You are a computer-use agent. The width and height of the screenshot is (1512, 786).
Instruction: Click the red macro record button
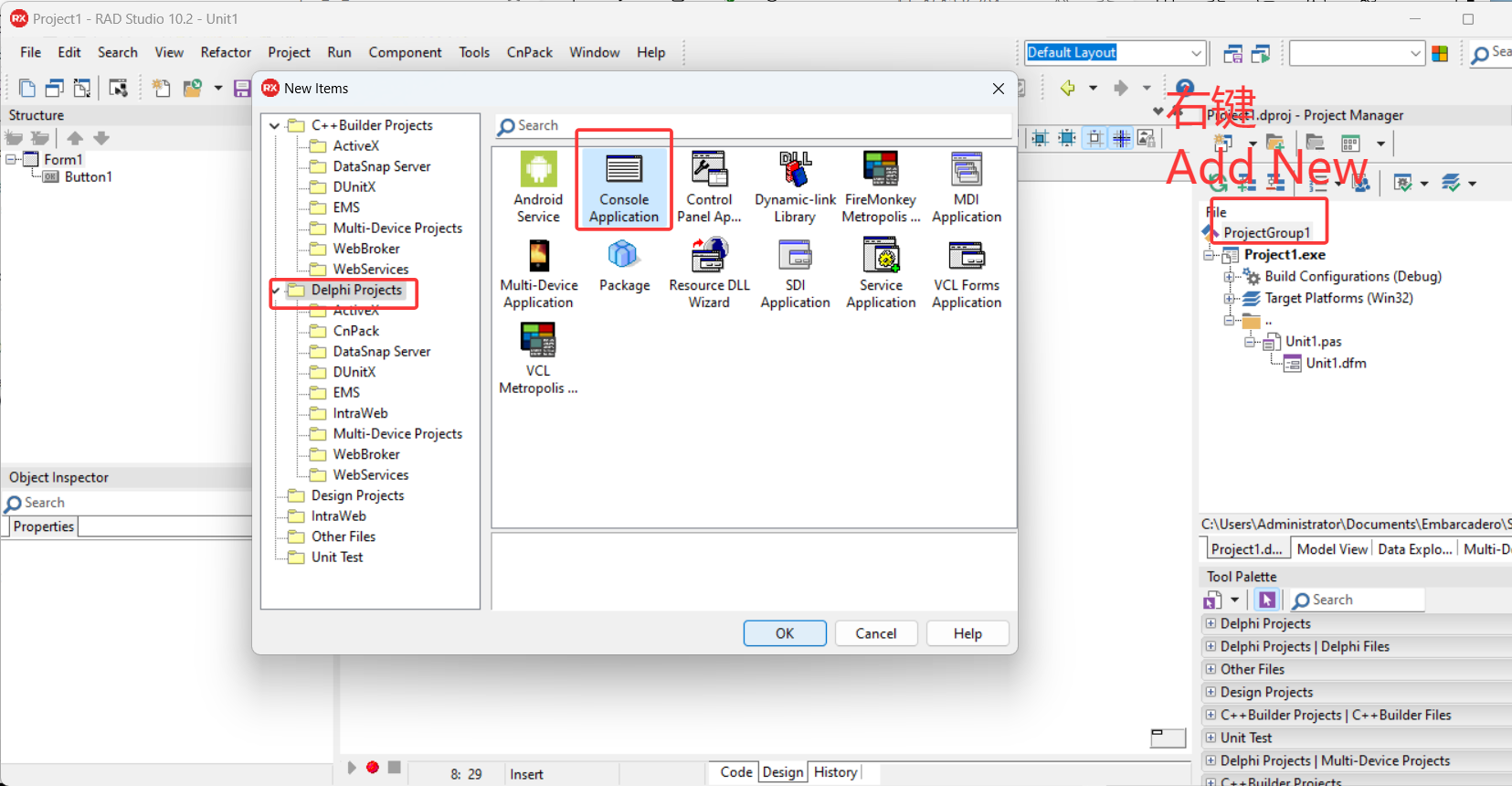(x=373, y=767)
